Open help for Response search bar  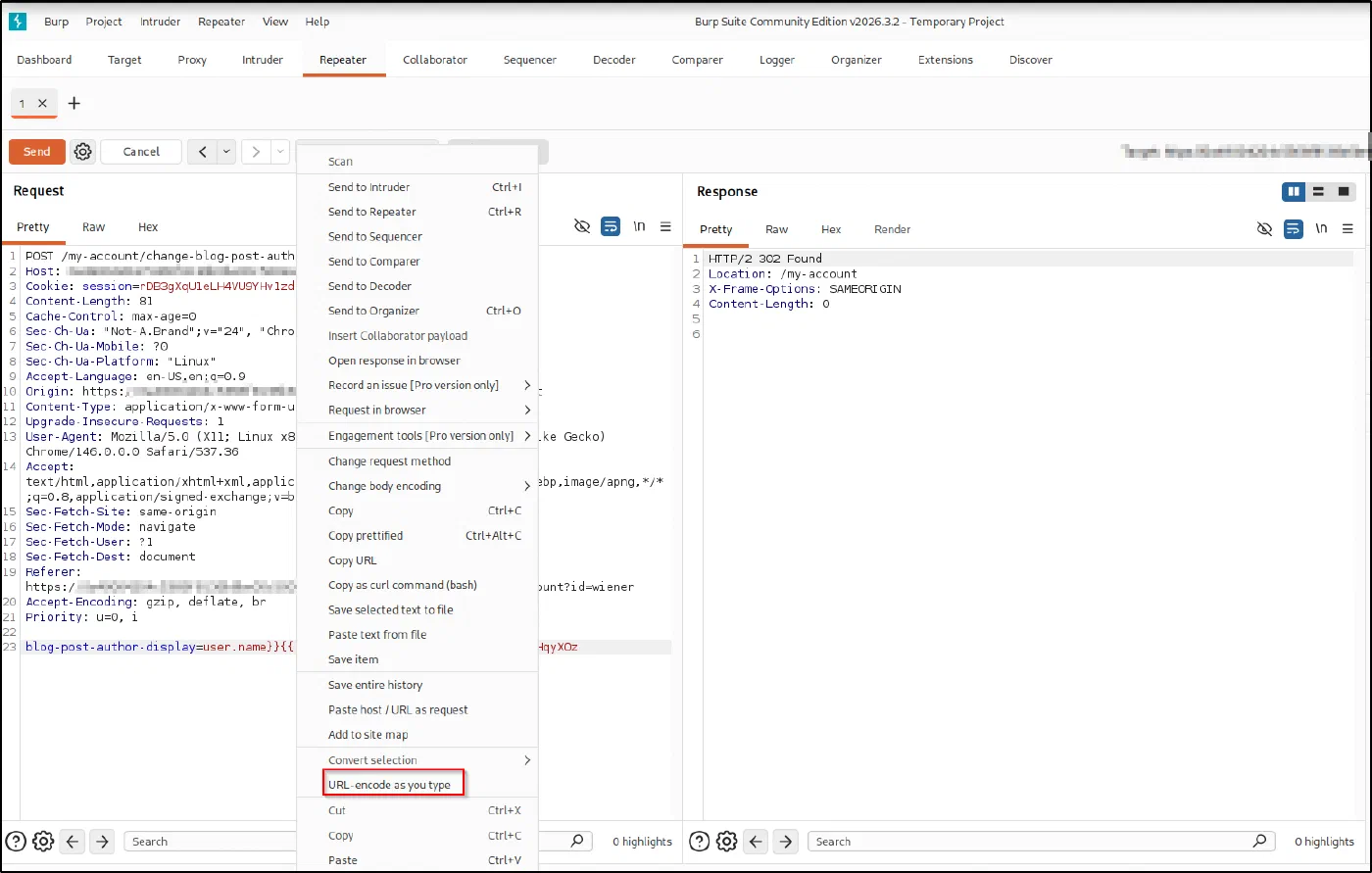coord(700,842)
